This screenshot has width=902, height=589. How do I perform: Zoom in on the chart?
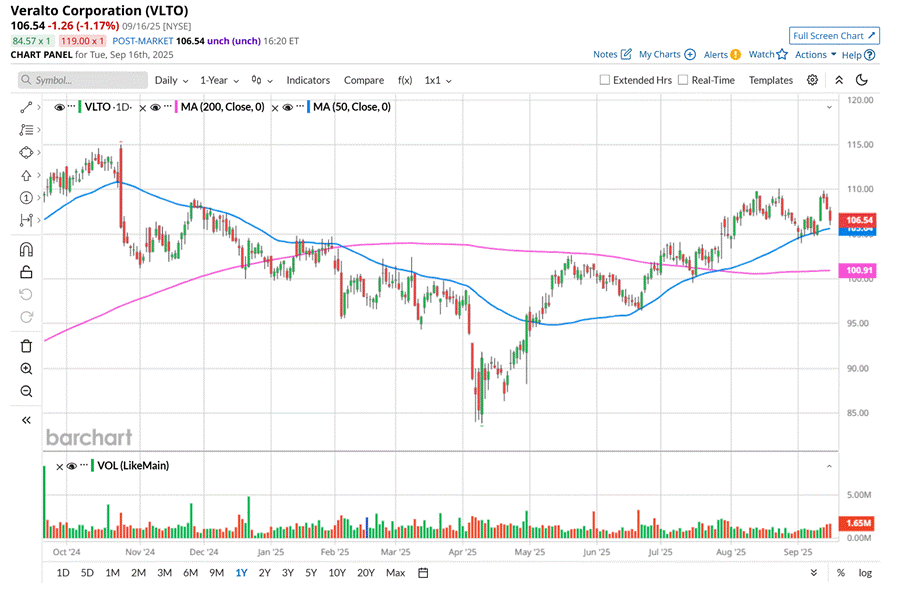click(26, 369)
